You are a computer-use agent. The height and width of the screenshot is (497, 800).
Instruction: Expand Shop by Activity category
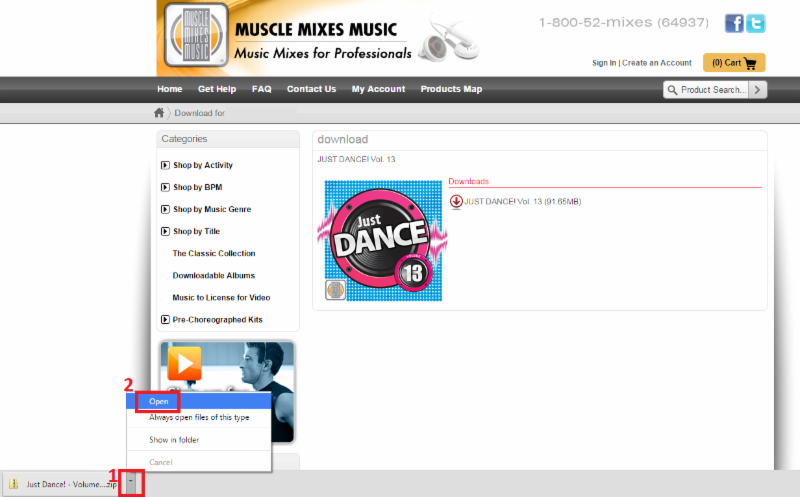(x=165, y=165)
